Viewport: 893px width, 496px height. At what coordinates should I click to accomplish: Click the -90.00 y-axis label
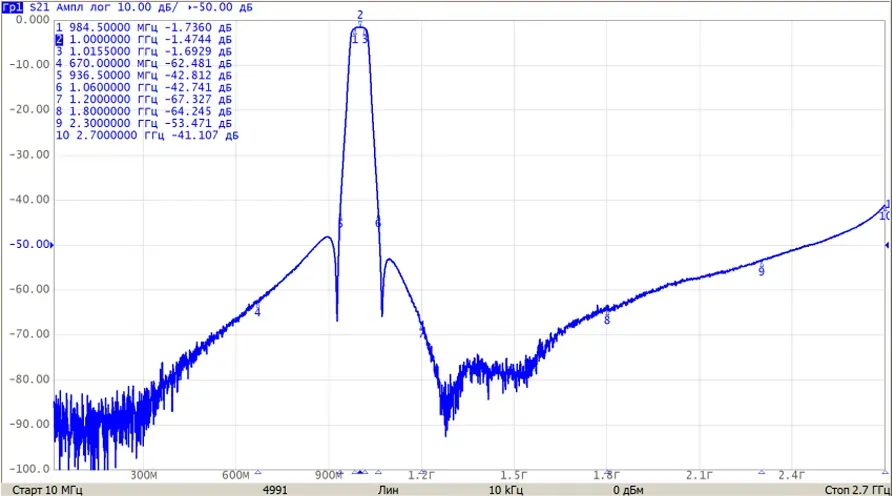click(30, 424)
